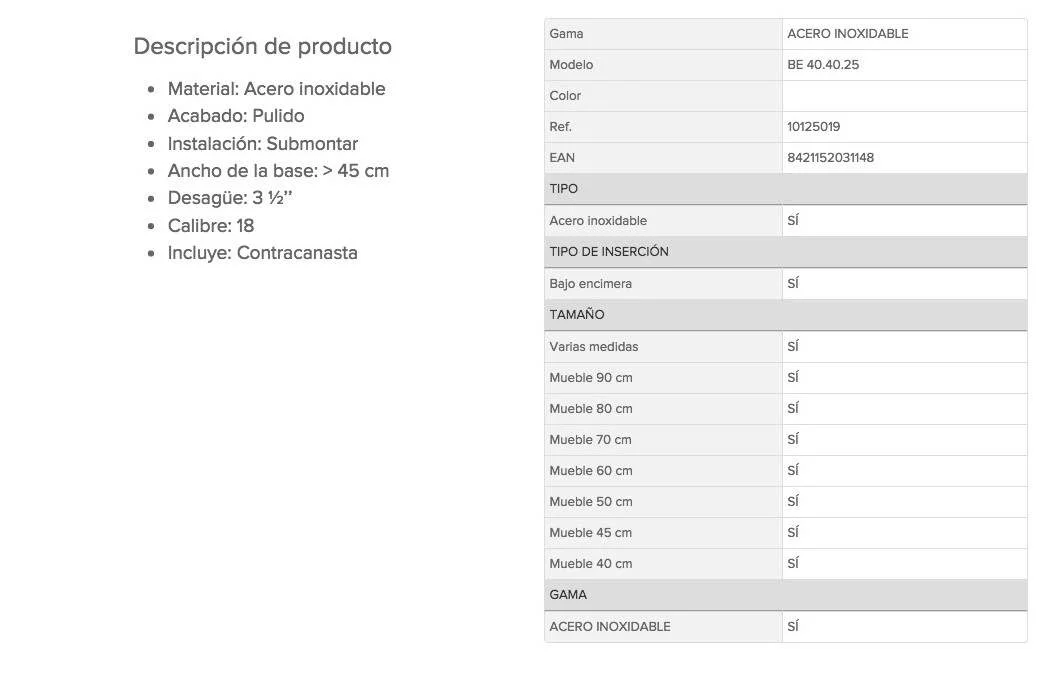Select the Ref. number 10125019

(x=813, y=127)
